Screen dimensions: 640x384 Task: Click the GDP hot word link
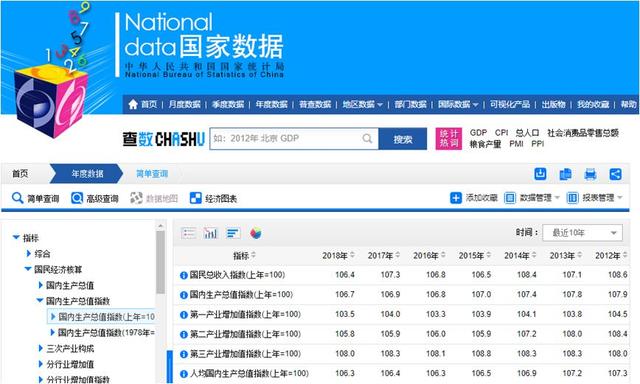478,133
